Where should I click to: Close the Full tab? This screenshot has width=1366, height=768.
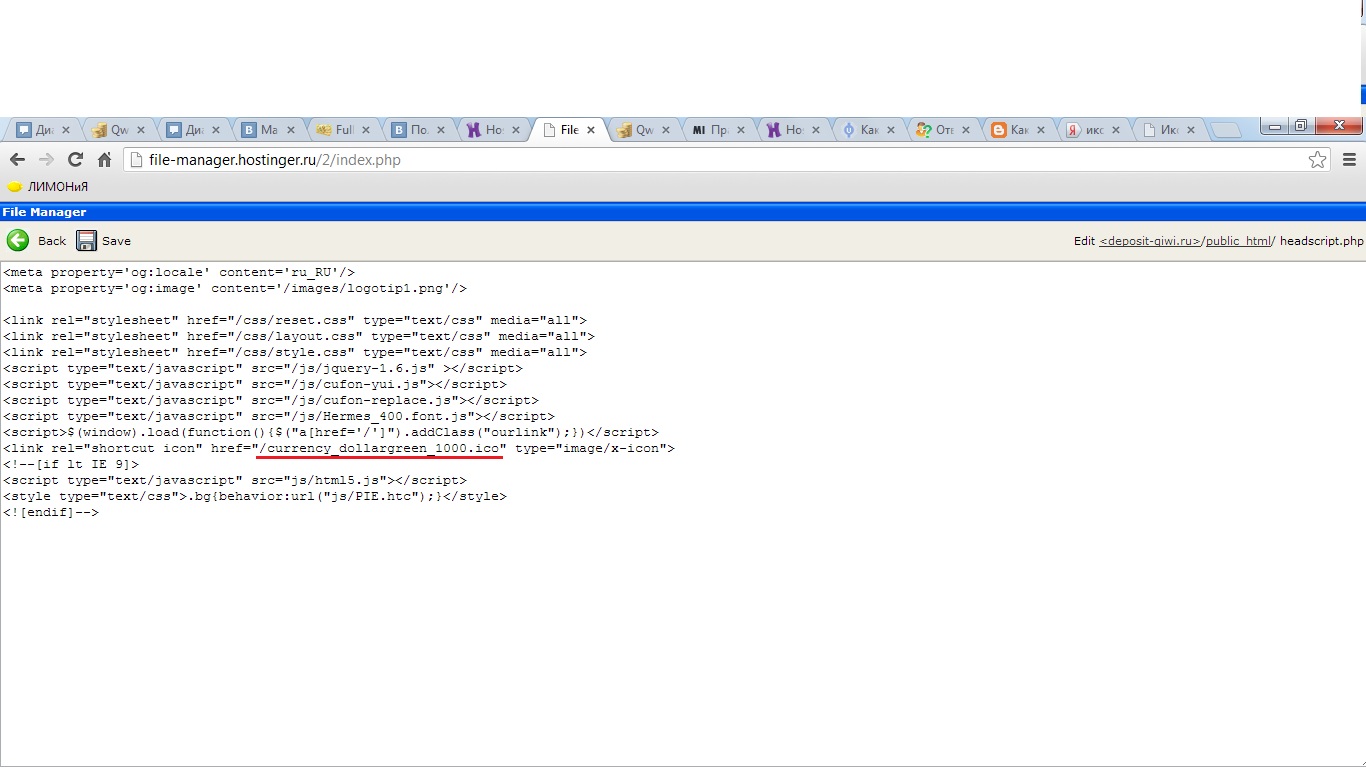366,130
